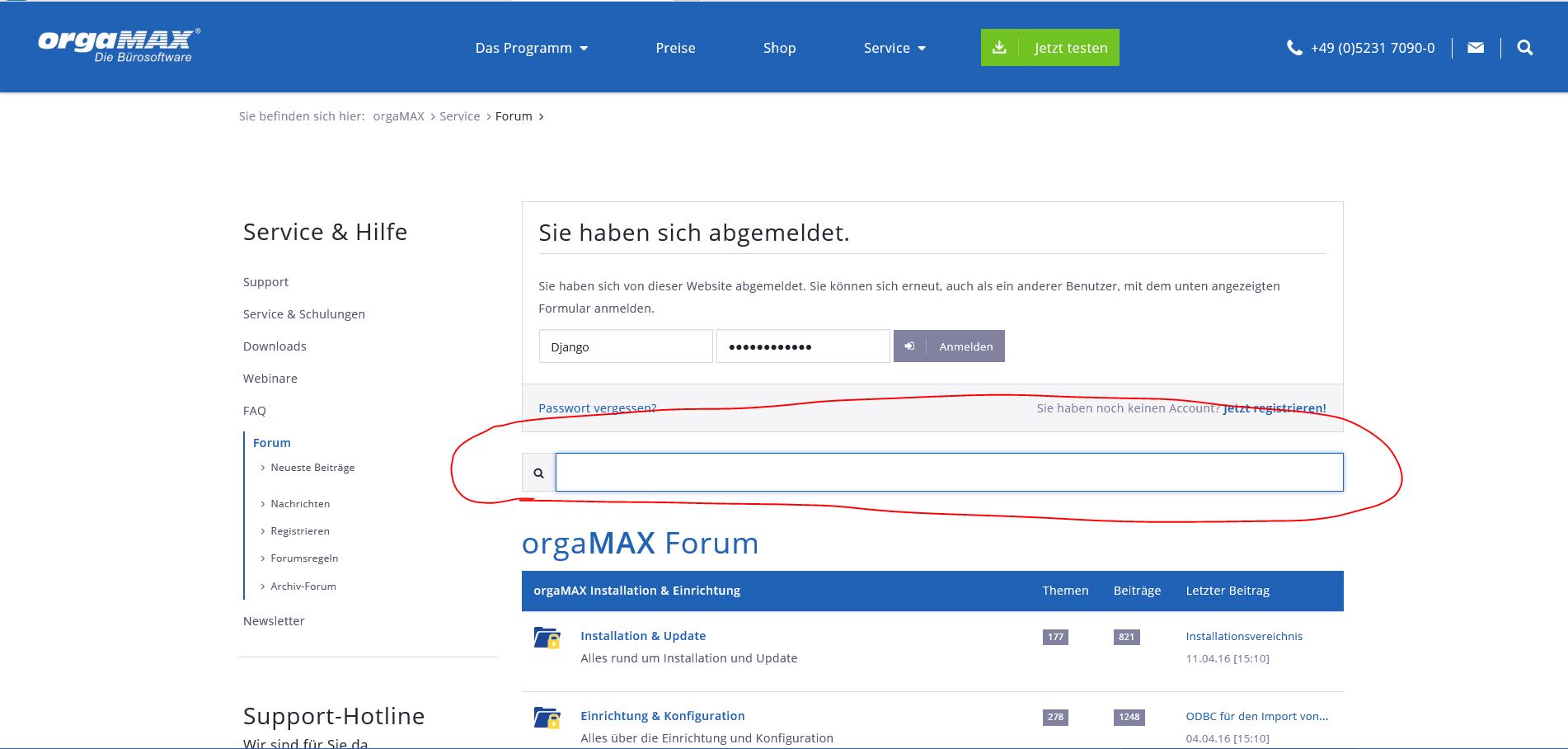This screenshot has height=749, width=1568.
Task: Click the Beiträge column header
Action: click(x=1137, y=591)
